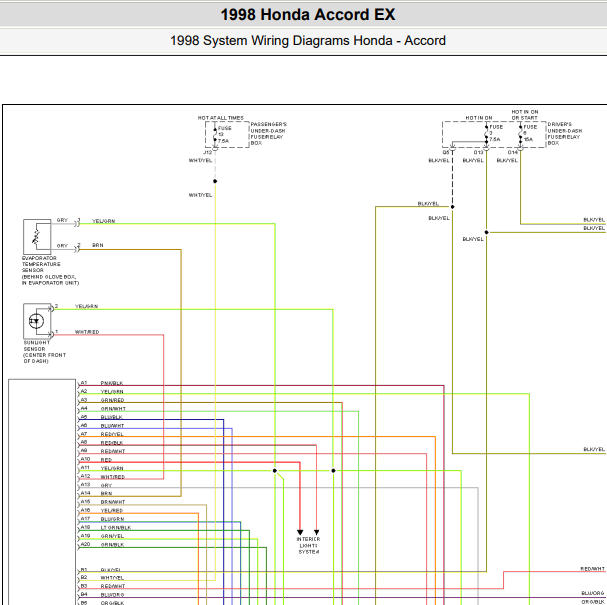The width and height of the screenshot is (607, 605).
Task: Click the A2 YEL/GRN pin label
Action: point(101,392)
